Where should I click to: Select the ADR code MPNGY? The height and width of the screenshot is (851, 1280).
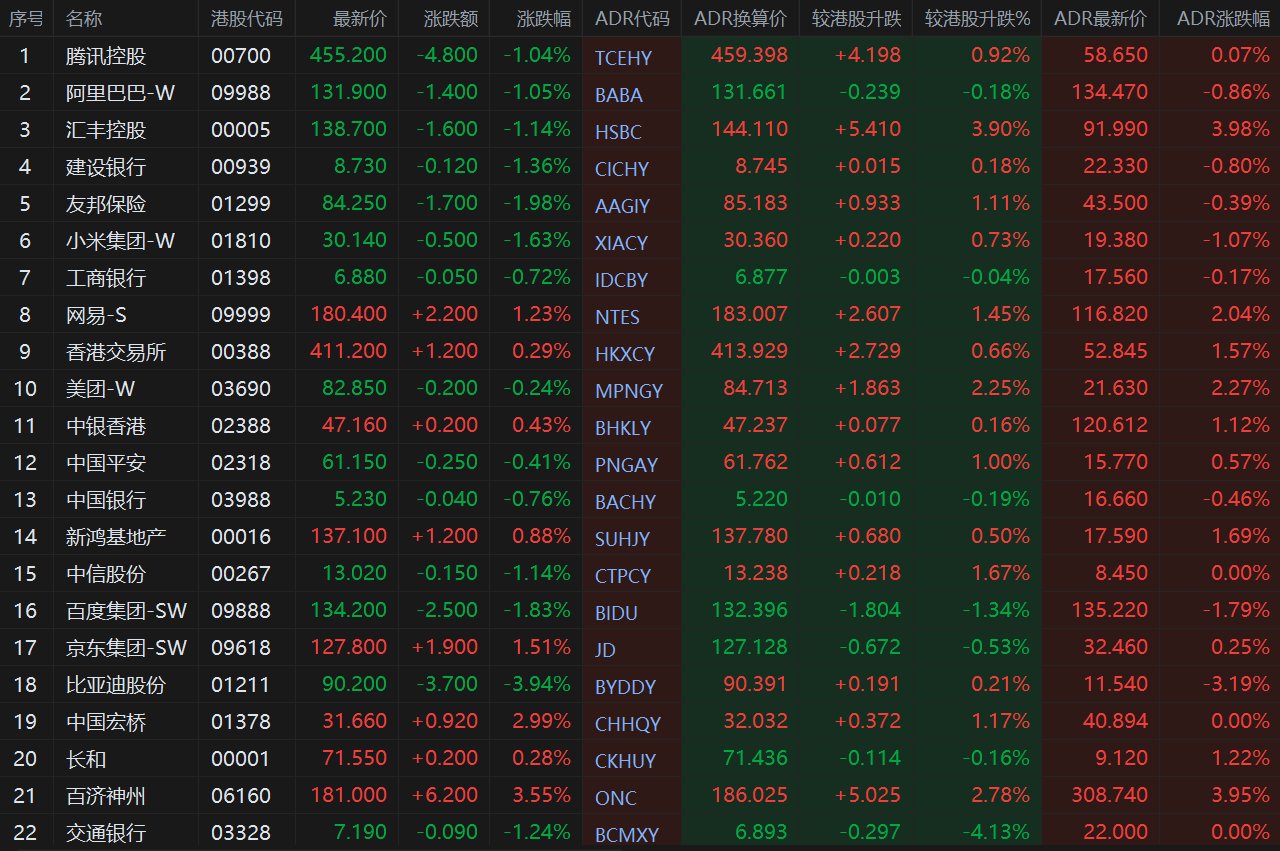629,391
